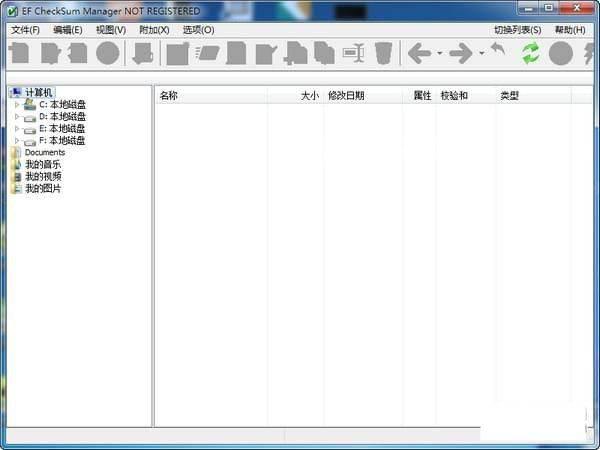This screenshot has height=450, width=600.
Task: Click the plain page icon beside the slanted sheet
Action: [x=236, y=53]
